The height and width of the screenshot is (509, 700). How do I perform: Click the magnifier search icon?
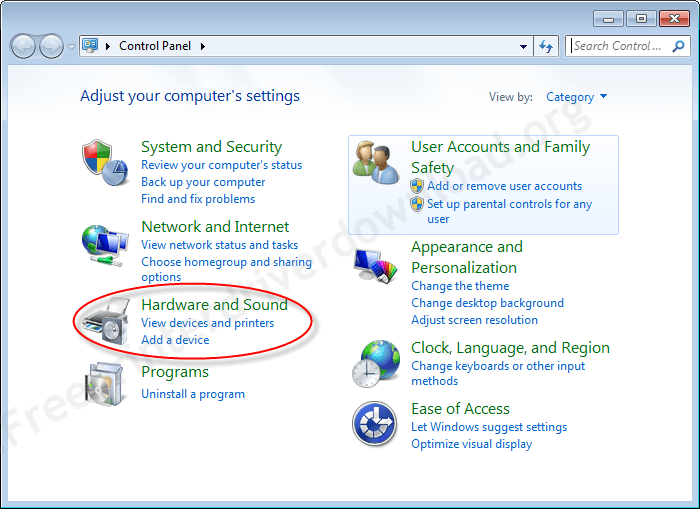[679, 46]
